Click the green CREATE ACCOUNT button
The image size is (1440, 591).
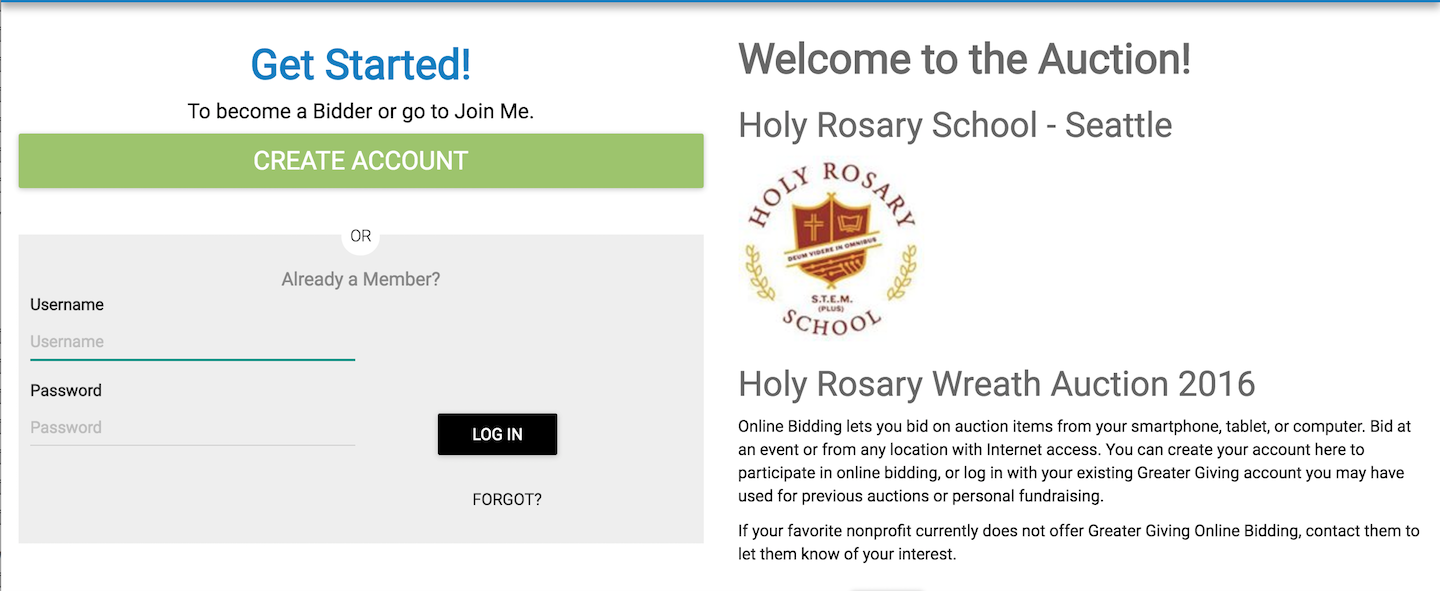(360, 161)
